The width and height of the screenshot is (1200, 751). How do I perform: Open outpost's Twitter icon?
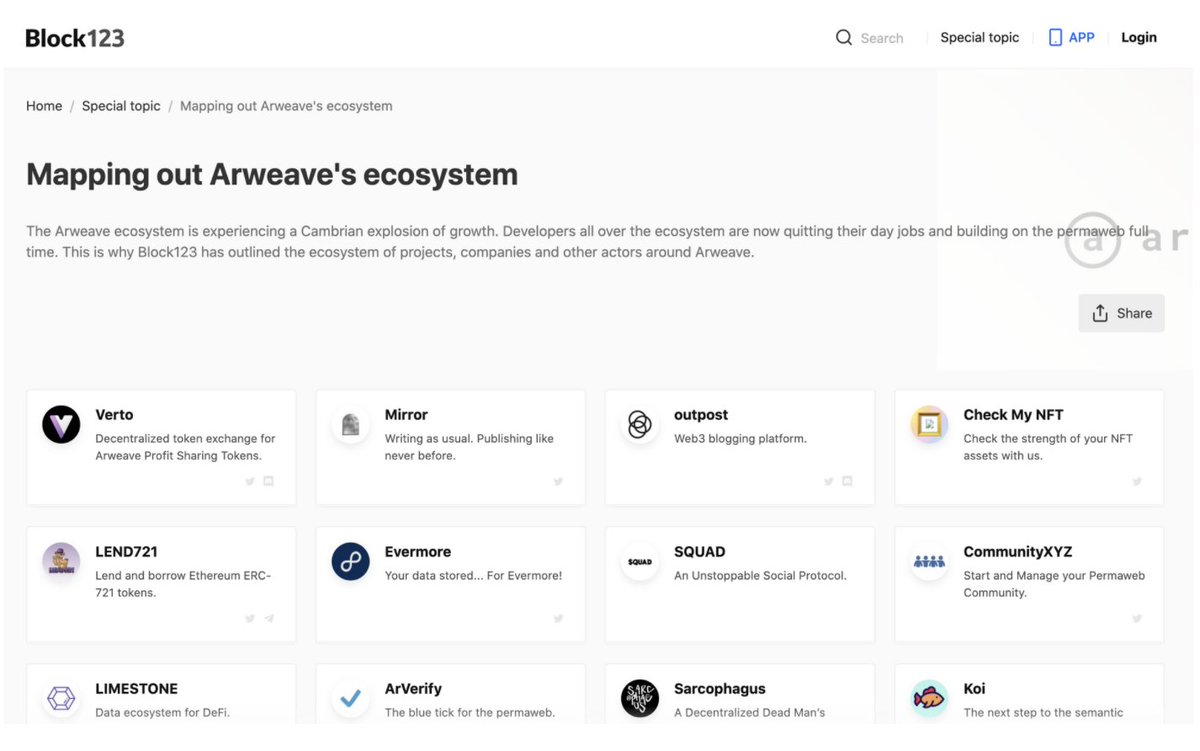tap(829, 481)
